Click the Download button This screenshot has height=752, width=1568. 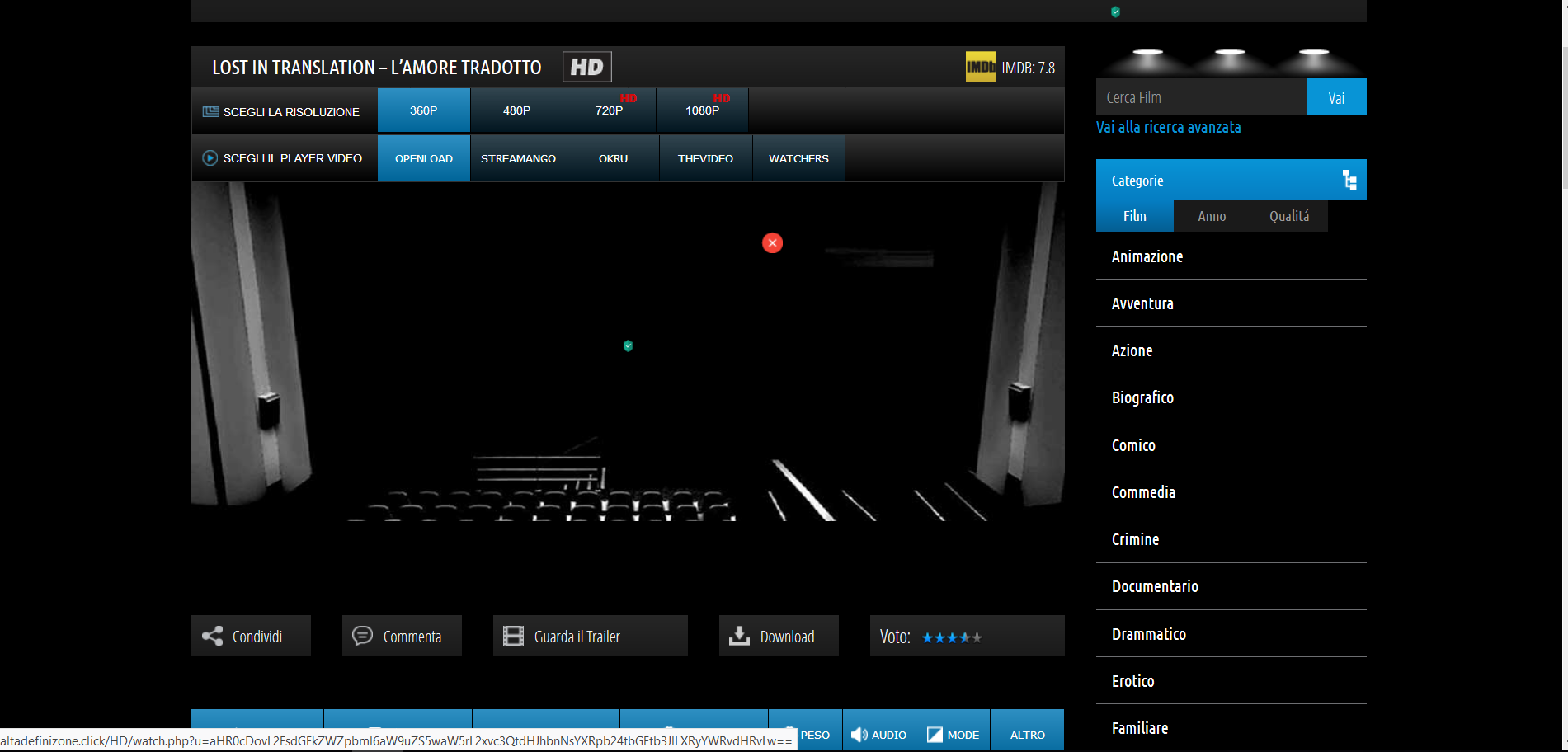[x=779, y=636]
